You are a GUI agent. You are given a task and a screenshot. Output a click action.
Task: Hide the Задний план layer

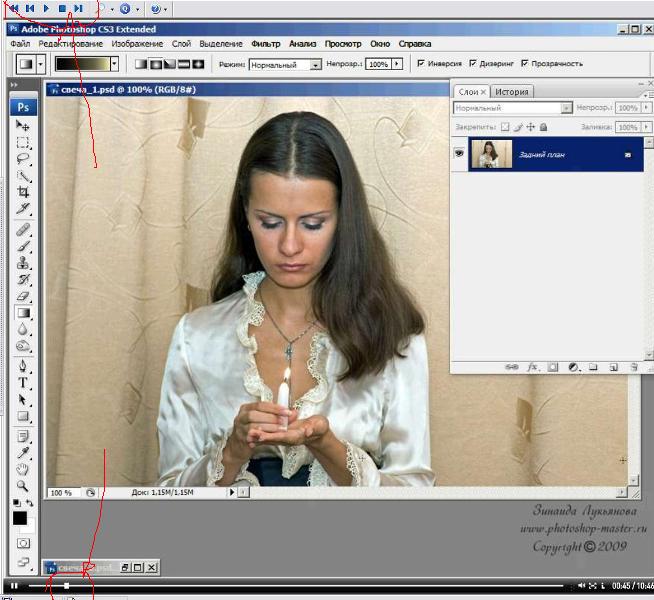tap(459, 153)
